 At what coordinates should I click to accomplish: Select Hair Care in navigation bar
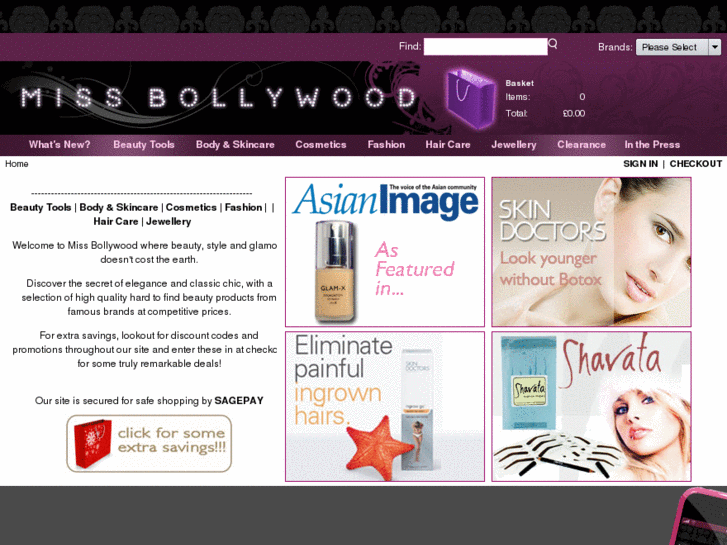pos(448,145)
